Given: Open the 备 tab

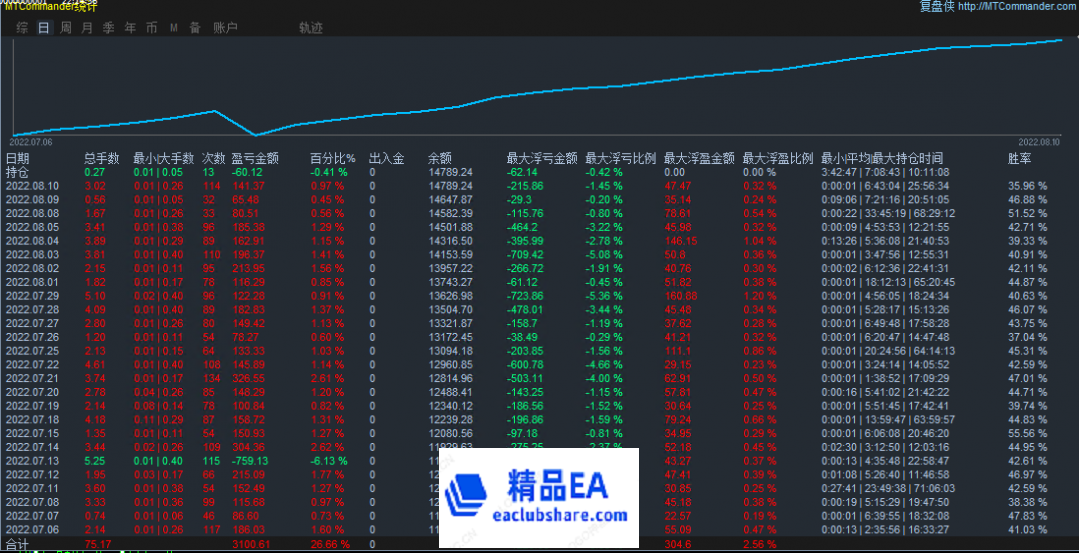Looking at the screenshot, I should (x=194, y=28).
